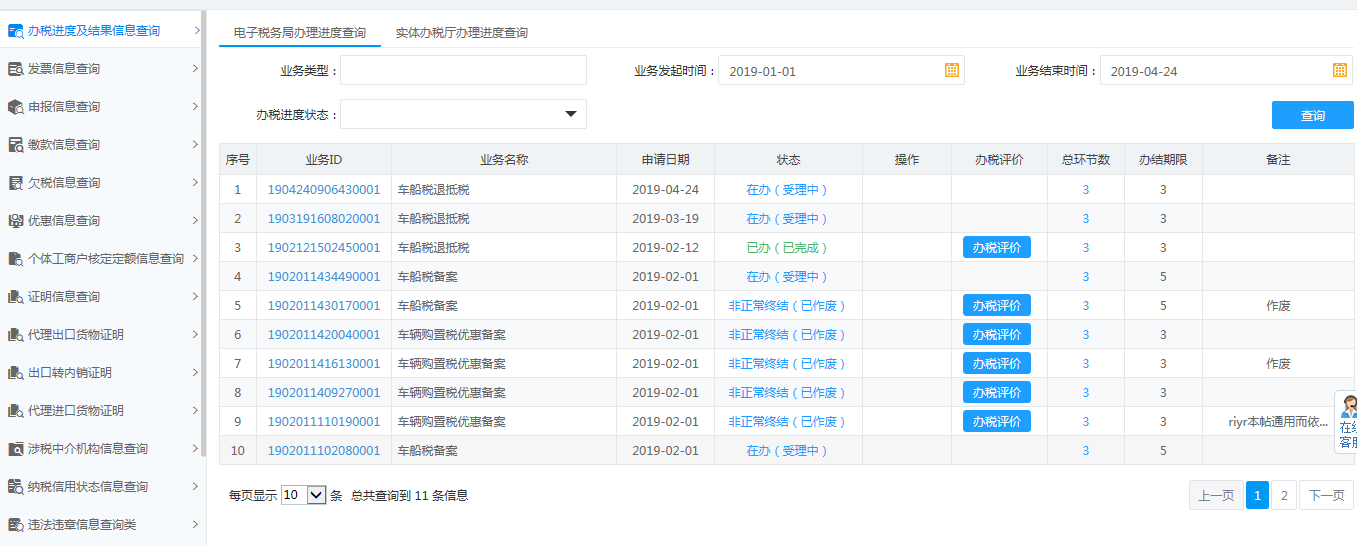Open the online customer service widget
1357x546 pixels.
click(x=1346, y=422)
